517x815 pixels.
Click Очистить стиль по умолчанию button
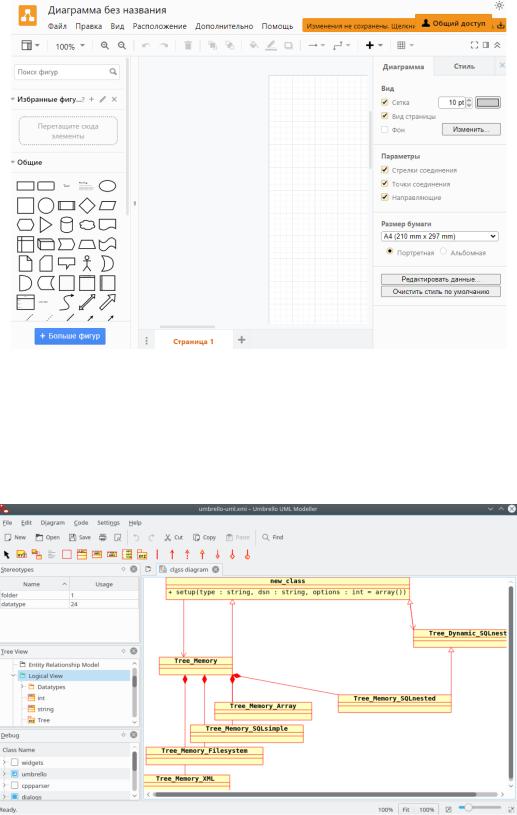click(x=441, y=292)
